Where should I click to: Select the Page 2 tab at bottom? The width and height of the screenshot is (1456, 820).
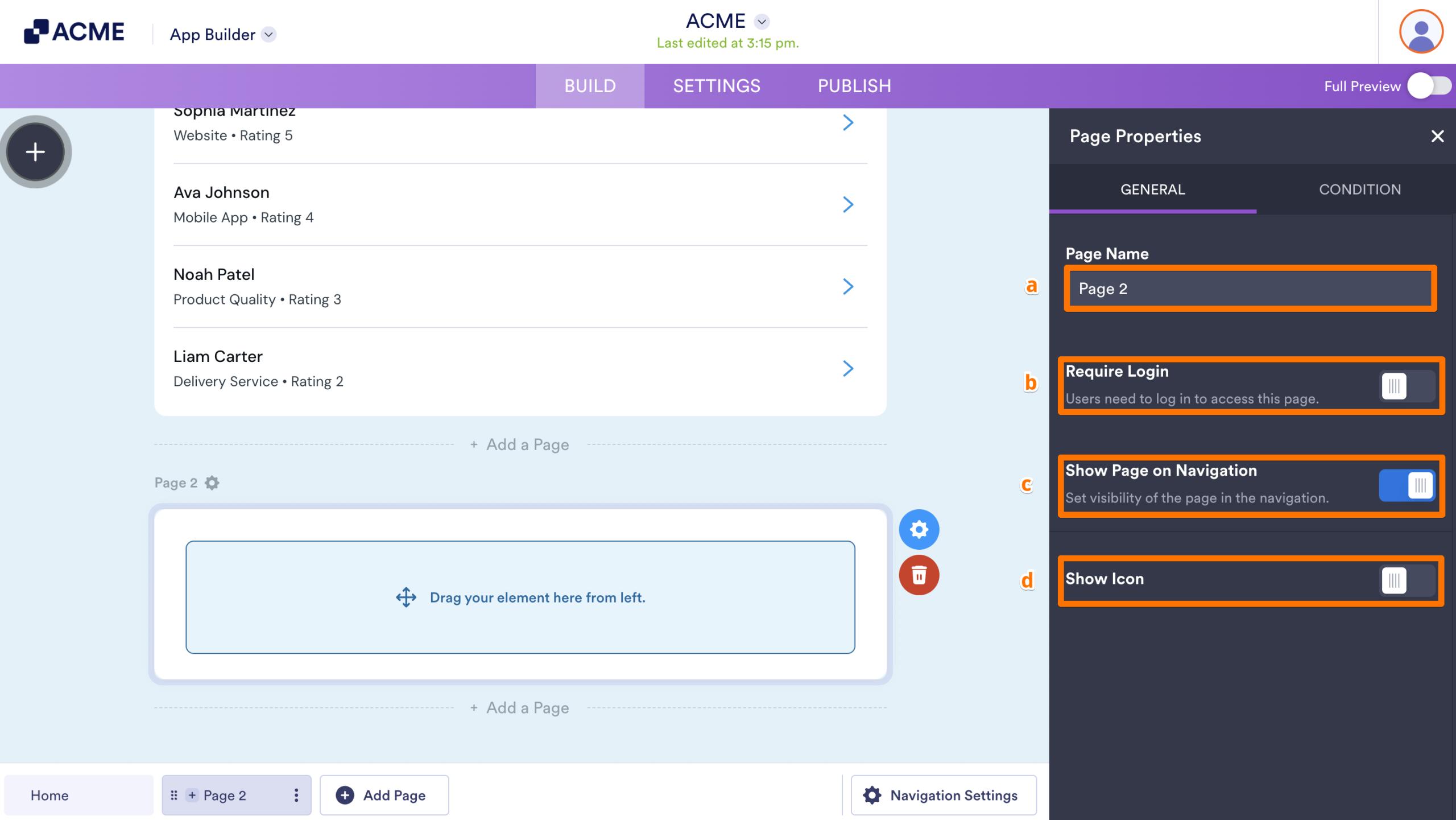click(x=237, y=796)
